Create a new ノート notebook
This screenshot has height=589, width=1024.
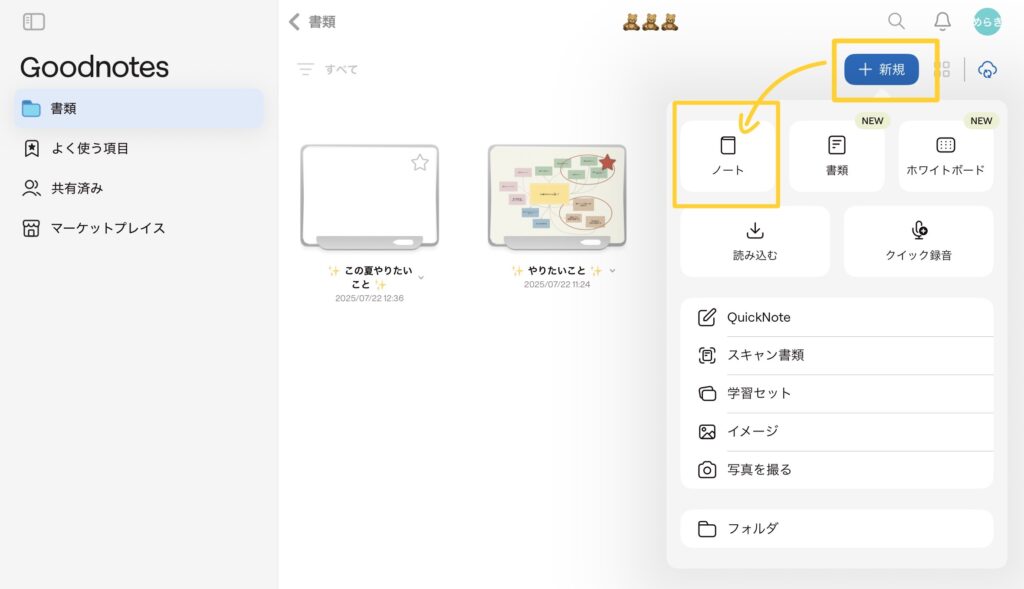point(727,156)
